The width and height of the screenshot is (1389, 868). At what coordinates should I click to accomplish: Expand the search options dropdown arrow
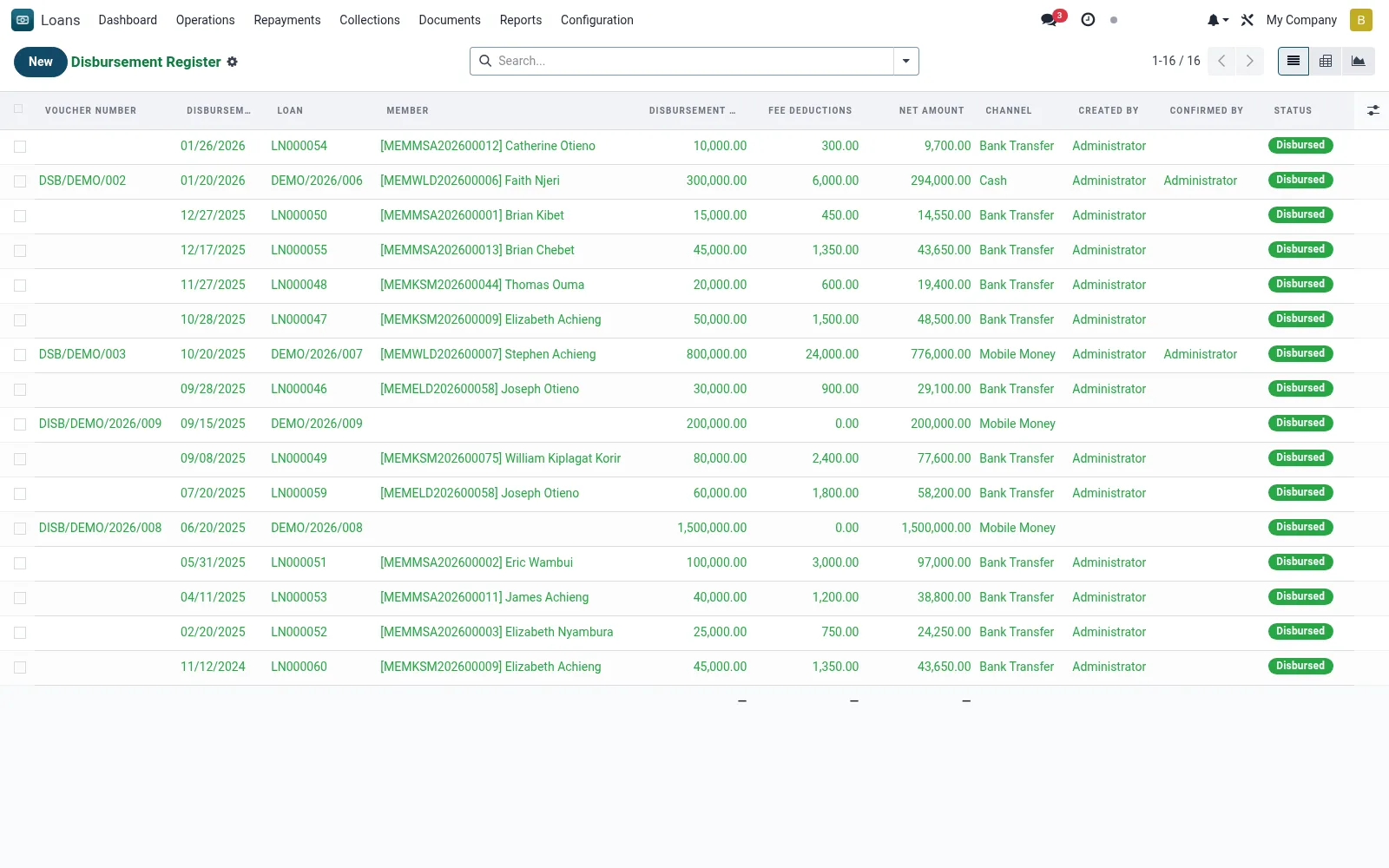pyautogui.click(x=905, y=61)
